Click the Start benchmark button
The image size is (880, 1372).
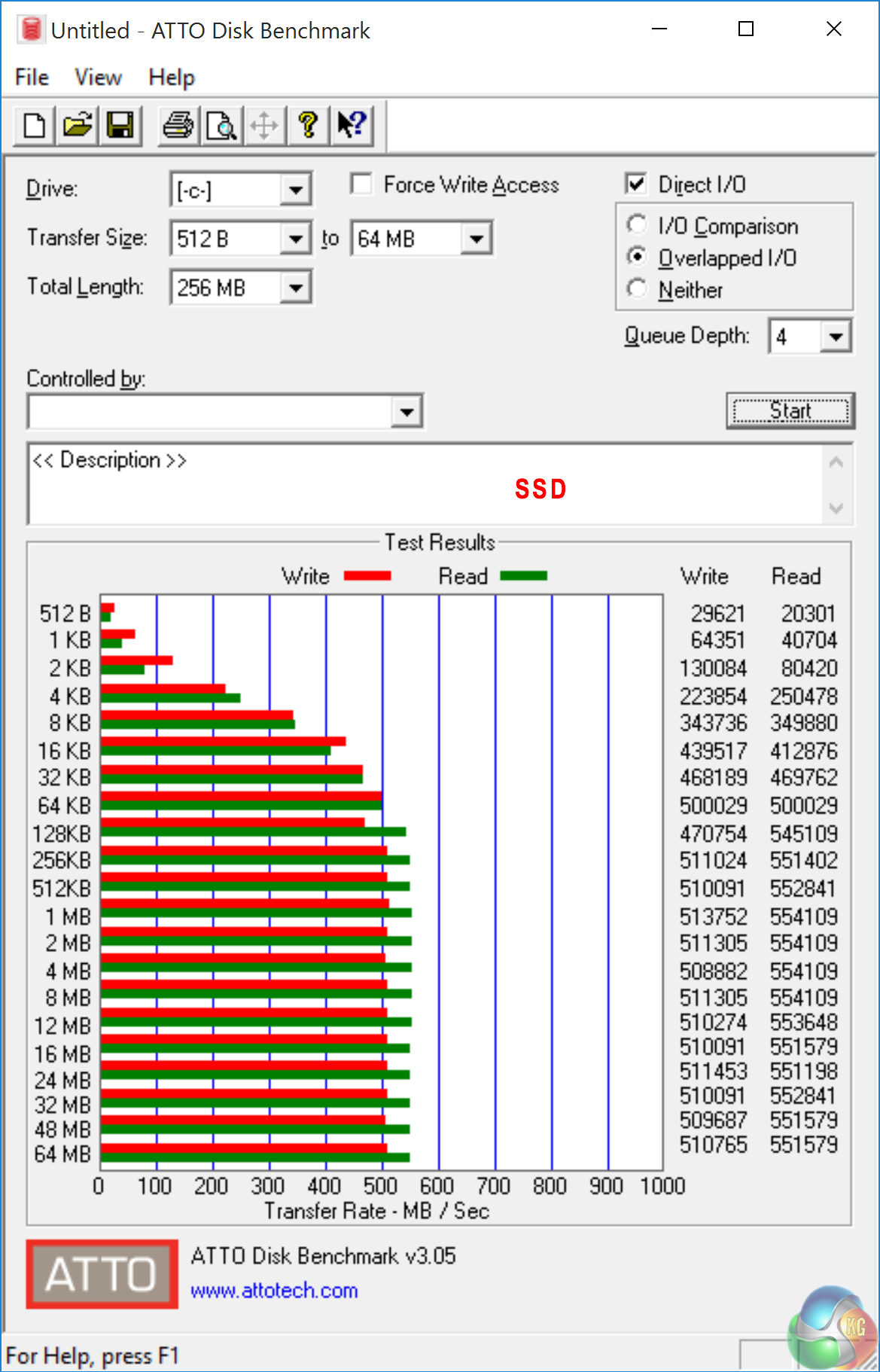pyautogui.click(x=790, y=411)
